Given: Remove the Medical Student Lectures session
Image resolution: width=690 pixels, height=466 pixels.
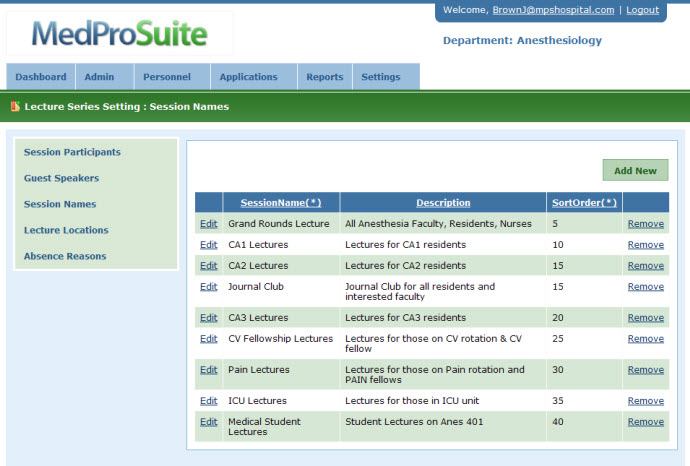Looking at the screenshot, I should click(646, 422).
